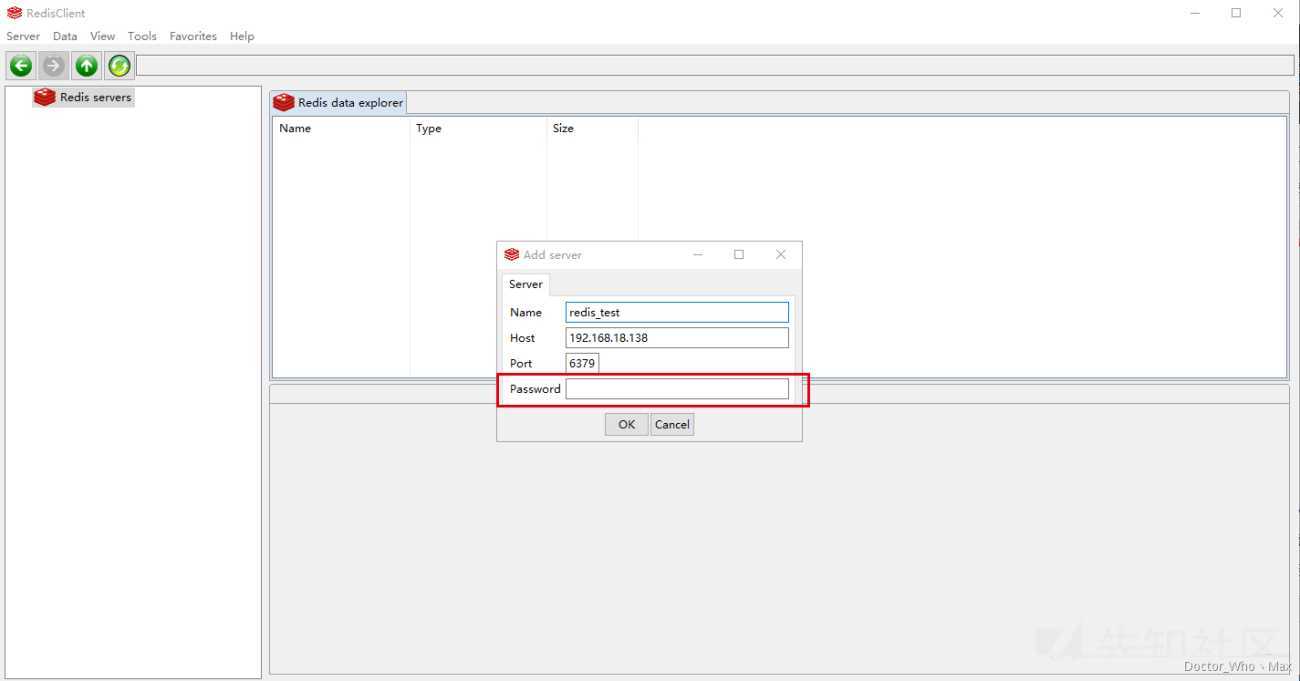Open the Tools menu

[x=142, y=36]
